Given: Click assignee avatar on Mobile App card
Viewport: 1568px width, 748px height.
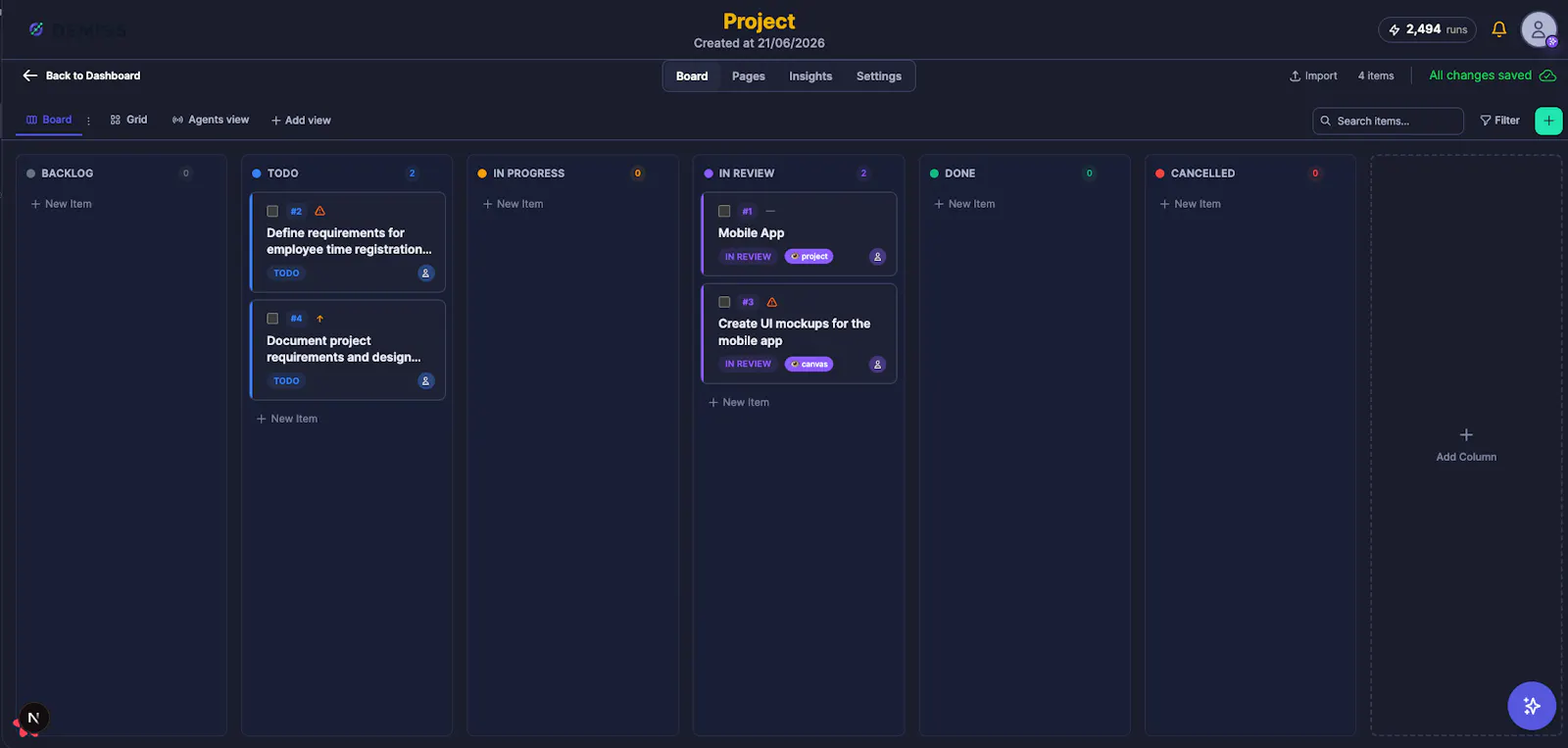Looking at the screenshot, I should [877, 257].
